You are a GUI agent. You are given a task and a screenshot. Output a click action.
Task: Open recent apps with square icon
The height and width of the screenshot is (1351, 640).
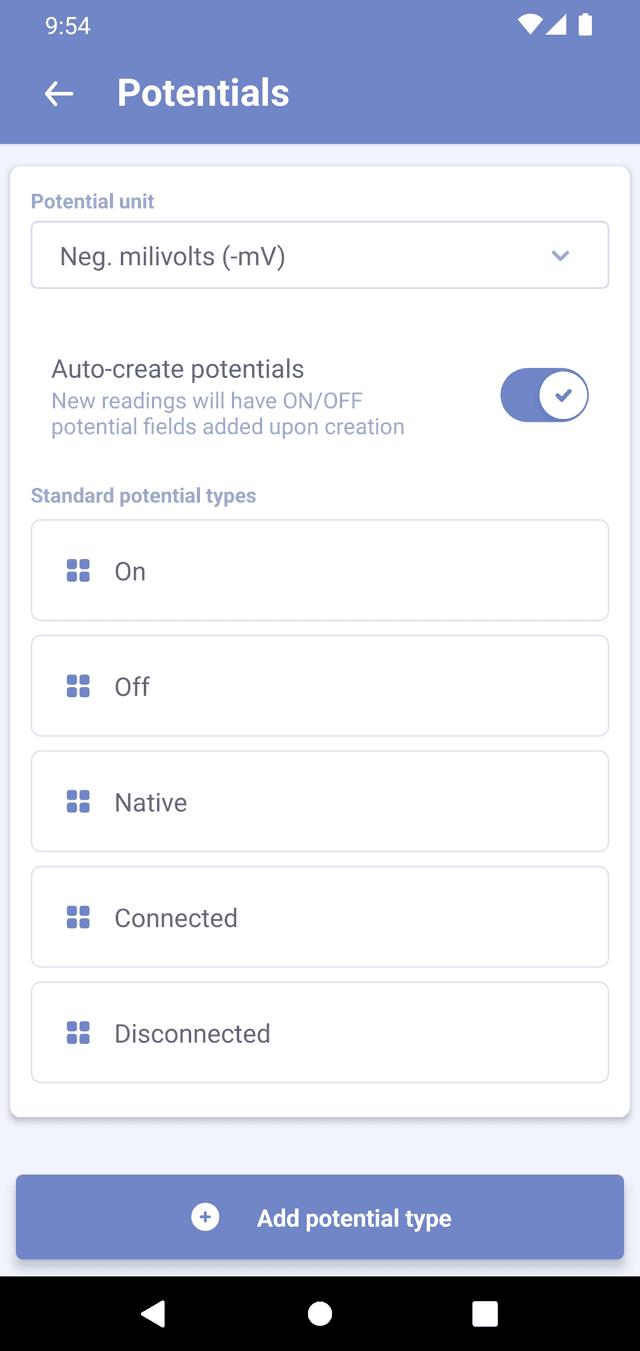pyautogui.click(x=485, y=1313)
